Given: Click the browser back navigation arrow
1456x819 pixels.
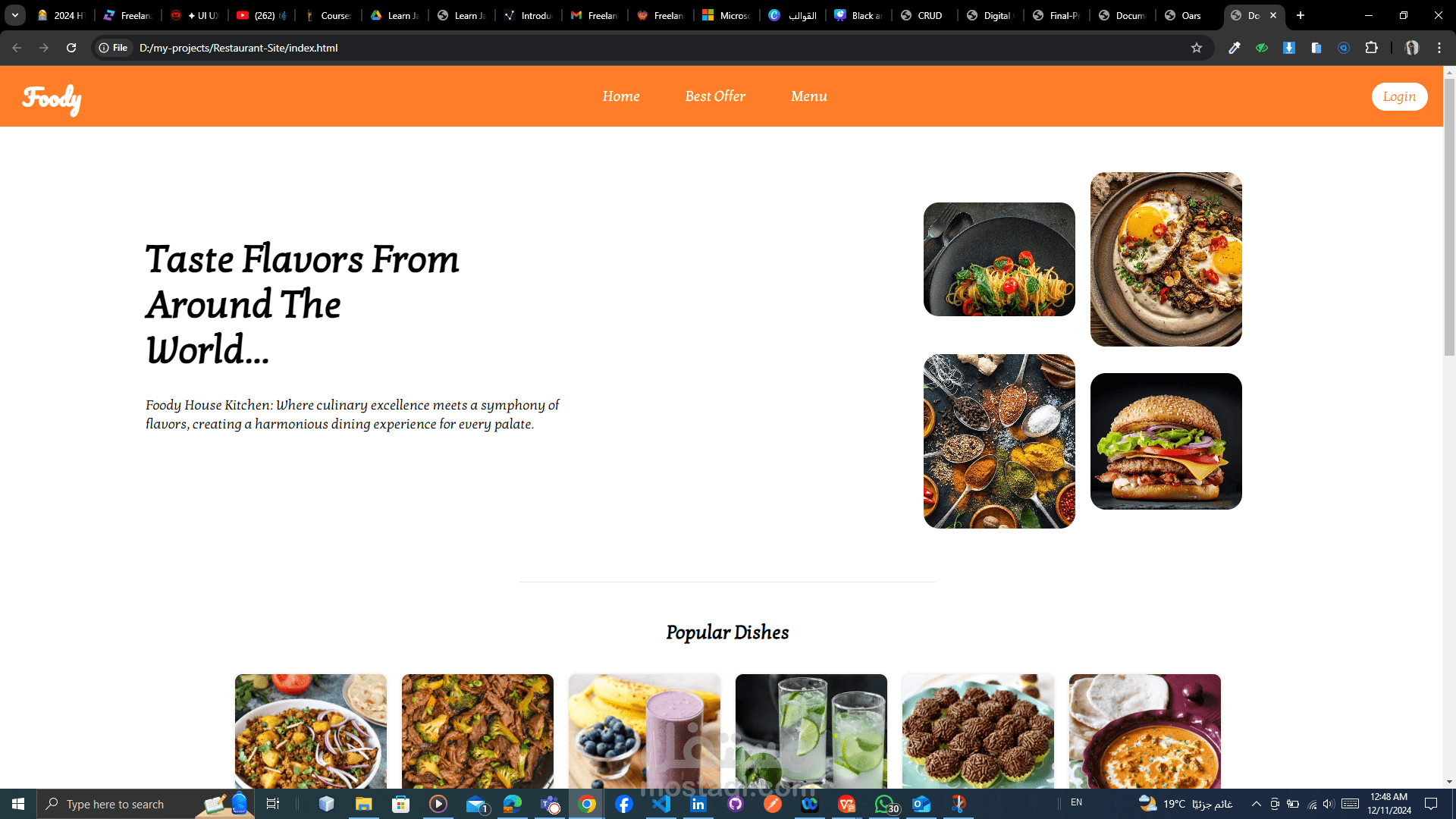Looking at the screenshot, I should (18, 47).
